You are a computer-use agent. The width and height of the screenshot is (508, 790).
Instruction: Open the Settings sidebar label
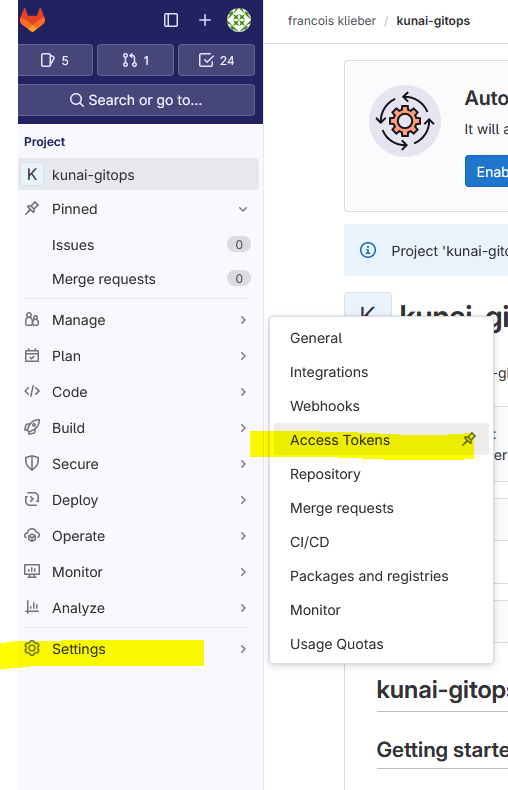[x=79, y=649]
